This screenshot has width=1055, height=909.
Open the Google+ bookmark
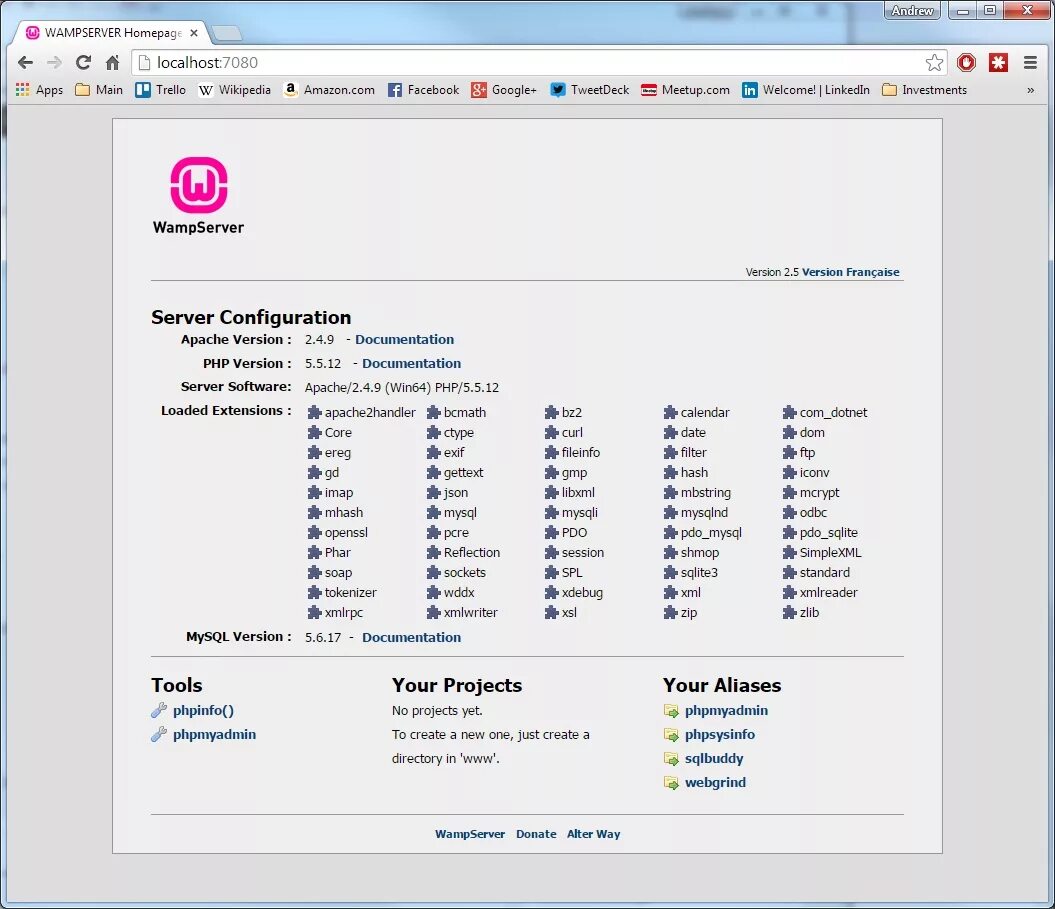504,89
